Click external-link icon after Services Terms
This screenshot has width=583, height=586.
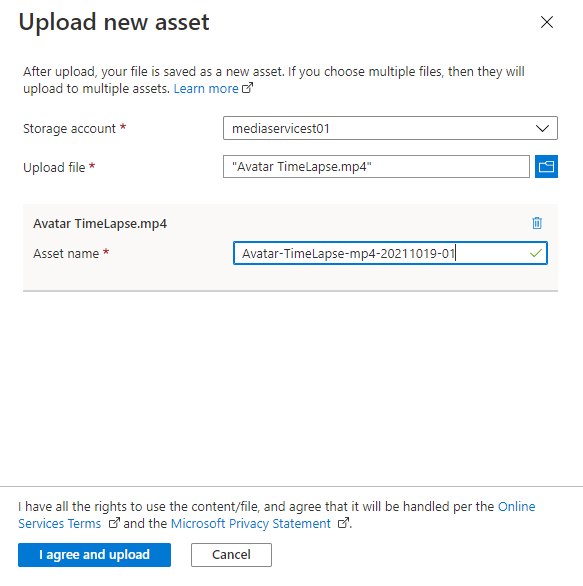click(114, 523)
